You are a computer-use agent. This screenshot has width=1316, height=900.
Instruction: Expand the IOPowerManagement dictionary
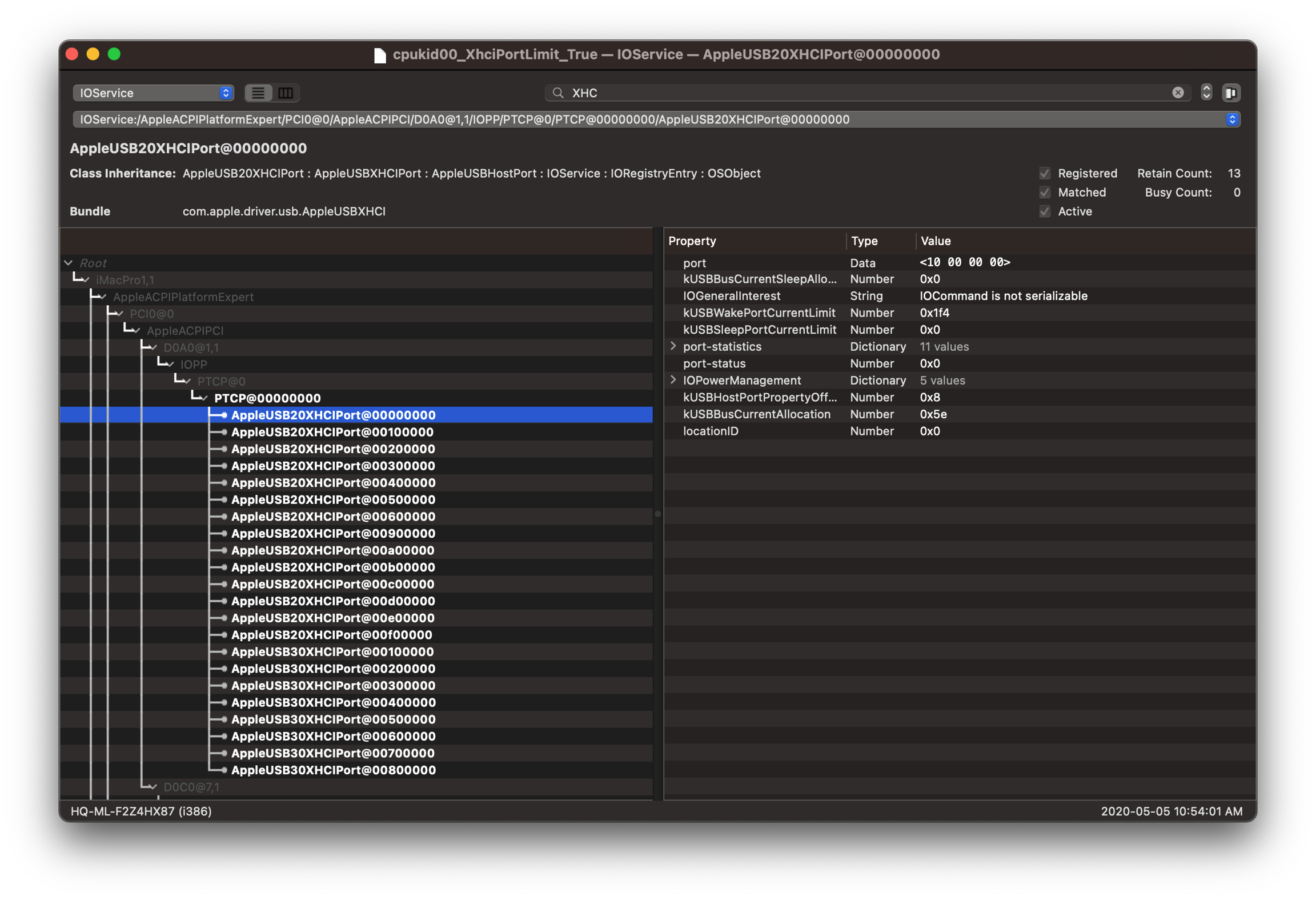click(x=673, y=380)
